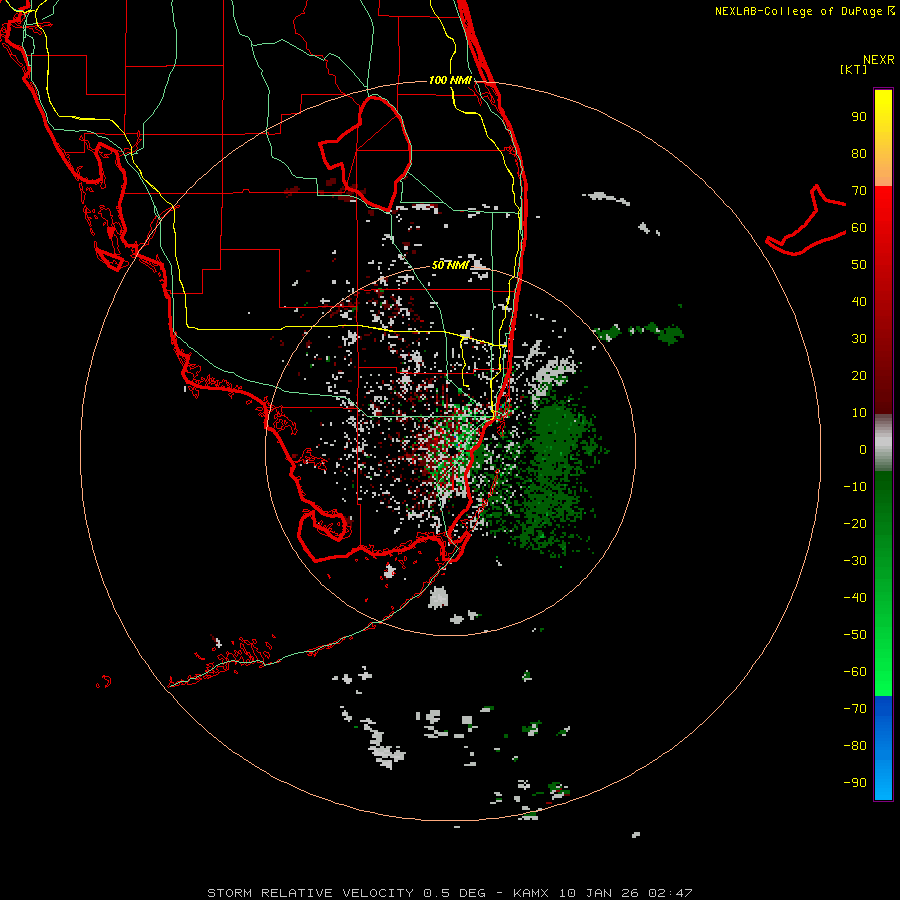Screen dimensions: 900x900
Task: Click the 70 value on color scale
Action: click(x=859, y=191)
